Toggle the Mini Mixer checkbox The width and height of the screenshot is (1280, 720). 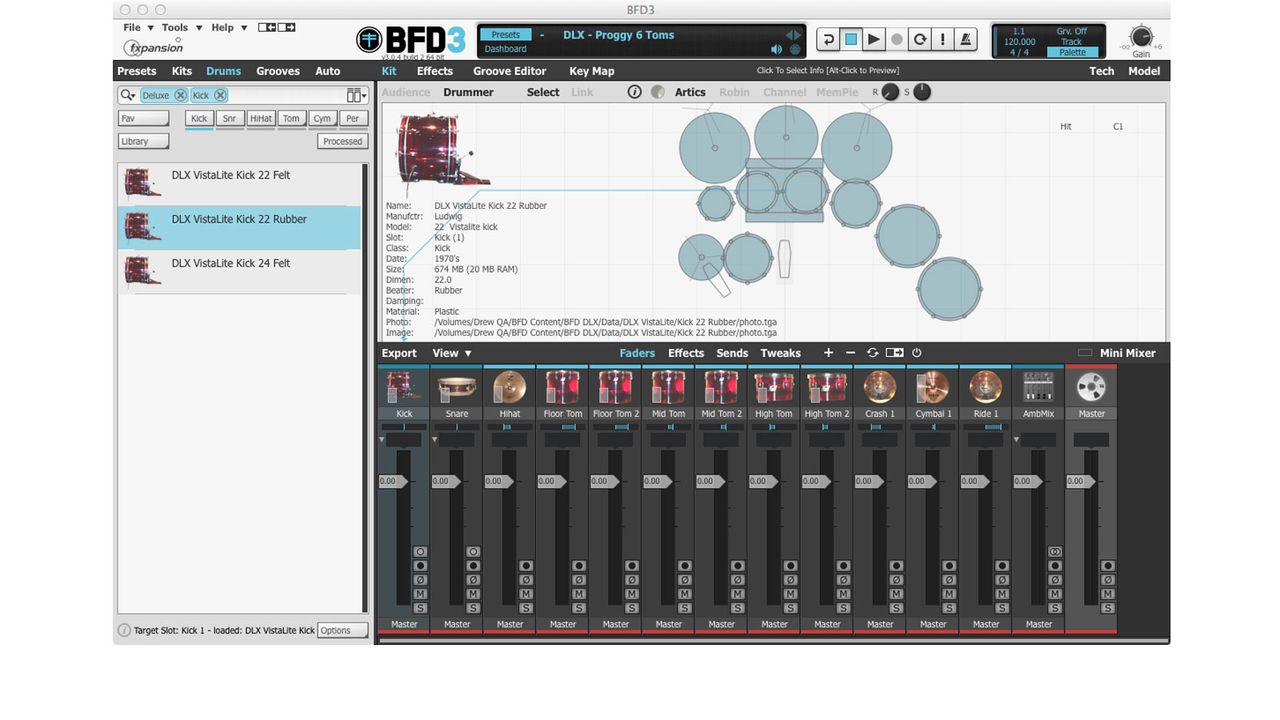pos(1085,353)
